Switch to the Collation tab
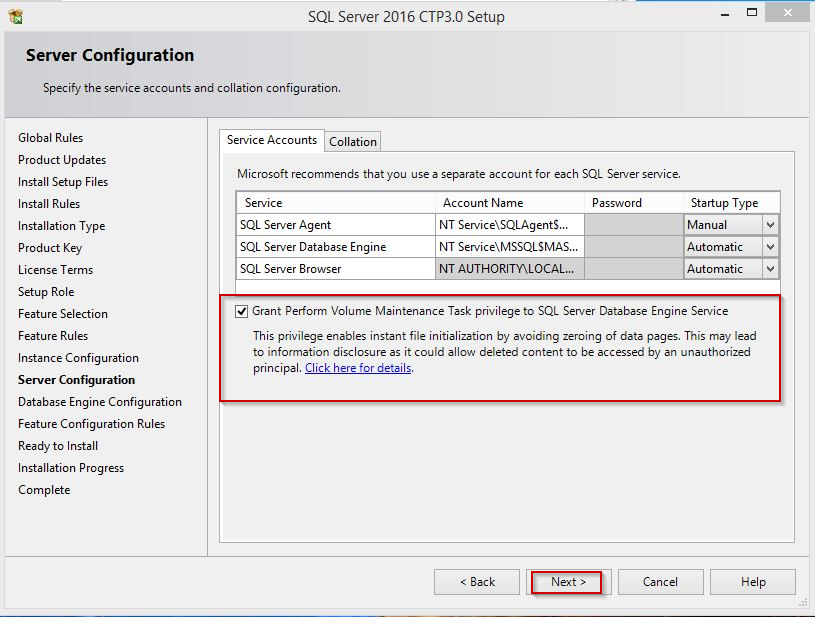Viewport: 815px width, 617px height. click(x=353, y=141)
